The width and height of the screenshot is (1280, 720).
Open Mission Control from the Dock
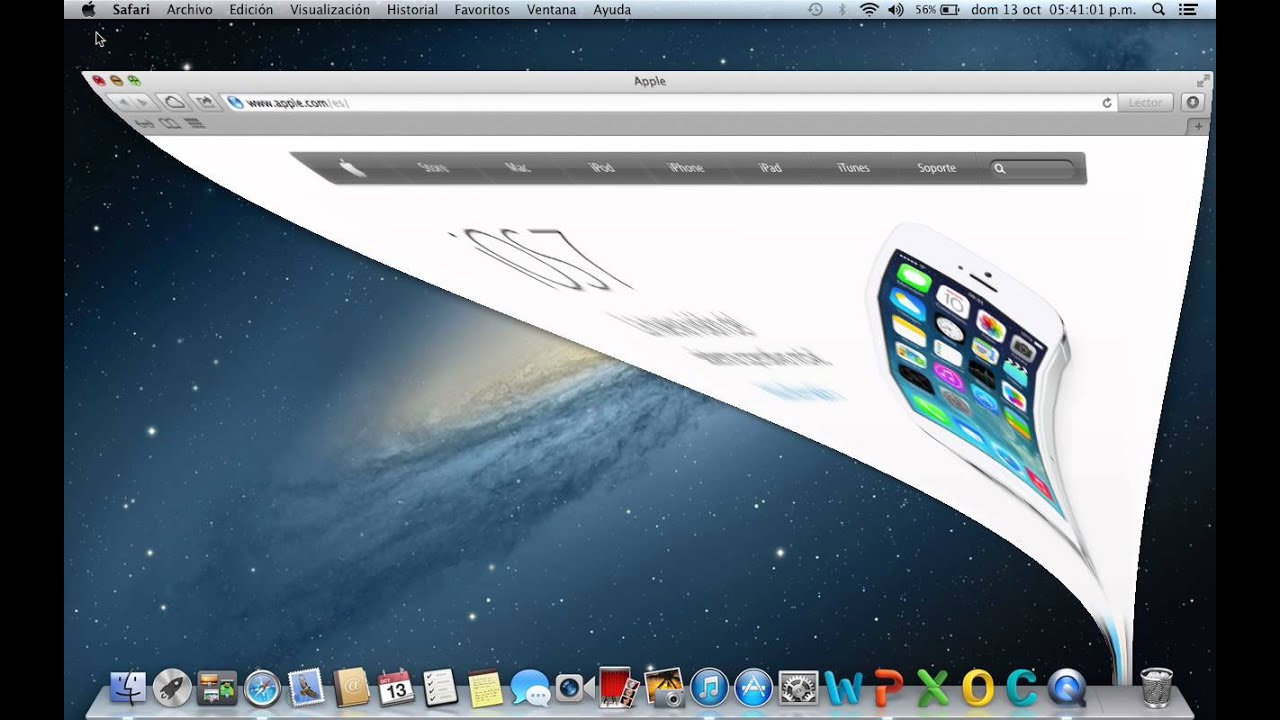tap(217, 688)
